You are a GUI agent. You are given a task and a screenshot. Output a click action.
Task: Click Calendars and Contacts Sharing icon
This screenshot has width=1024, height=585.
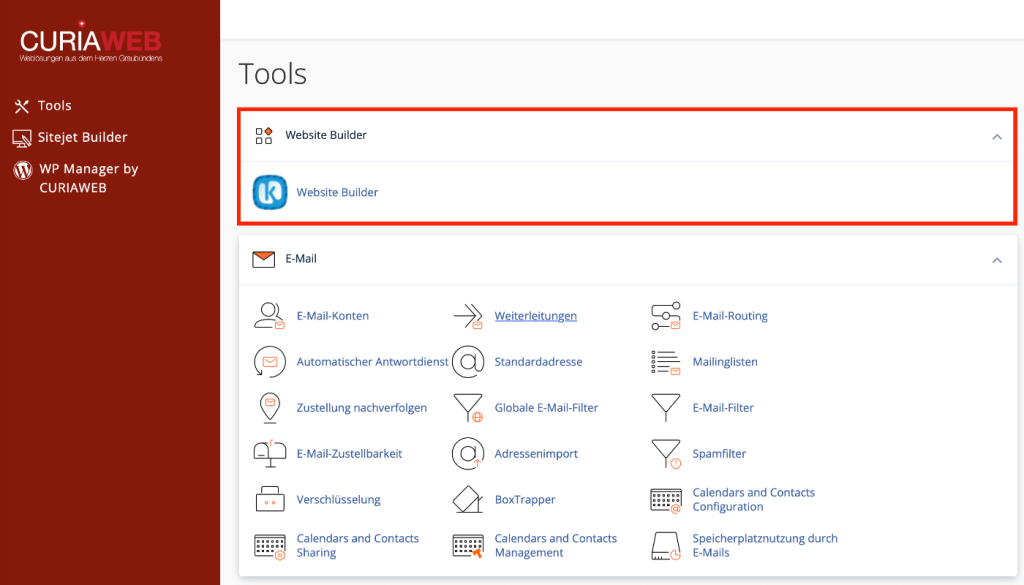[270, 546]
